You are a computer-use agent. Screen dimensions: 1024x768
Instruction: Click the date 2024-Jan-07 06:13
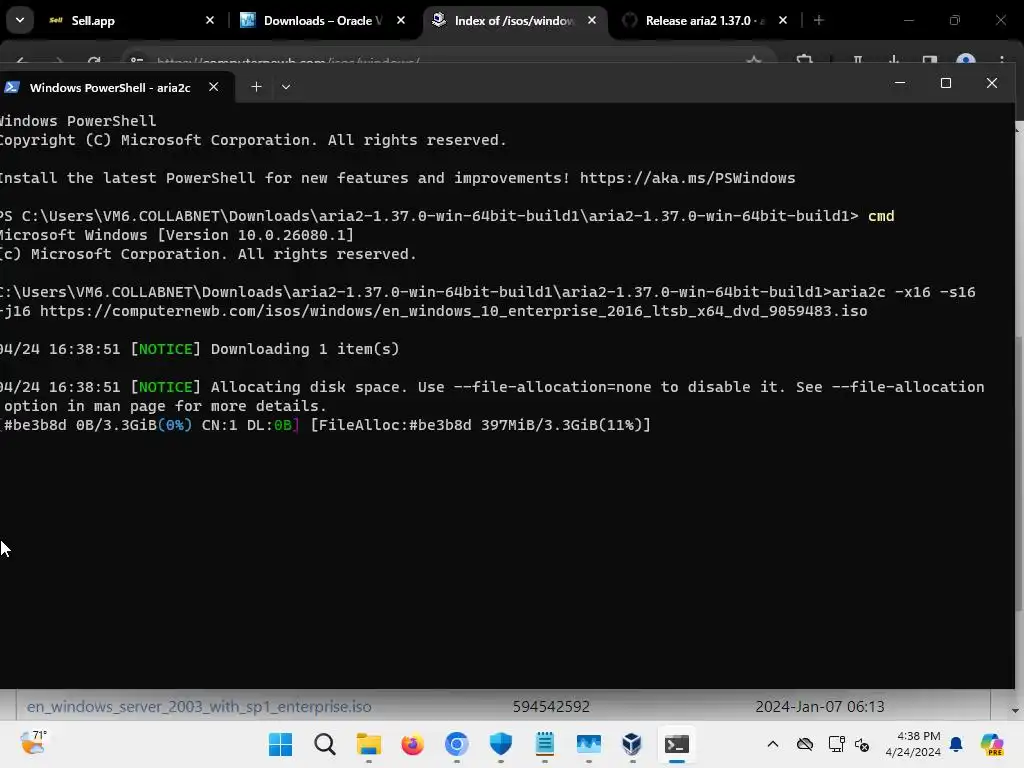click(x=820, y=707)
